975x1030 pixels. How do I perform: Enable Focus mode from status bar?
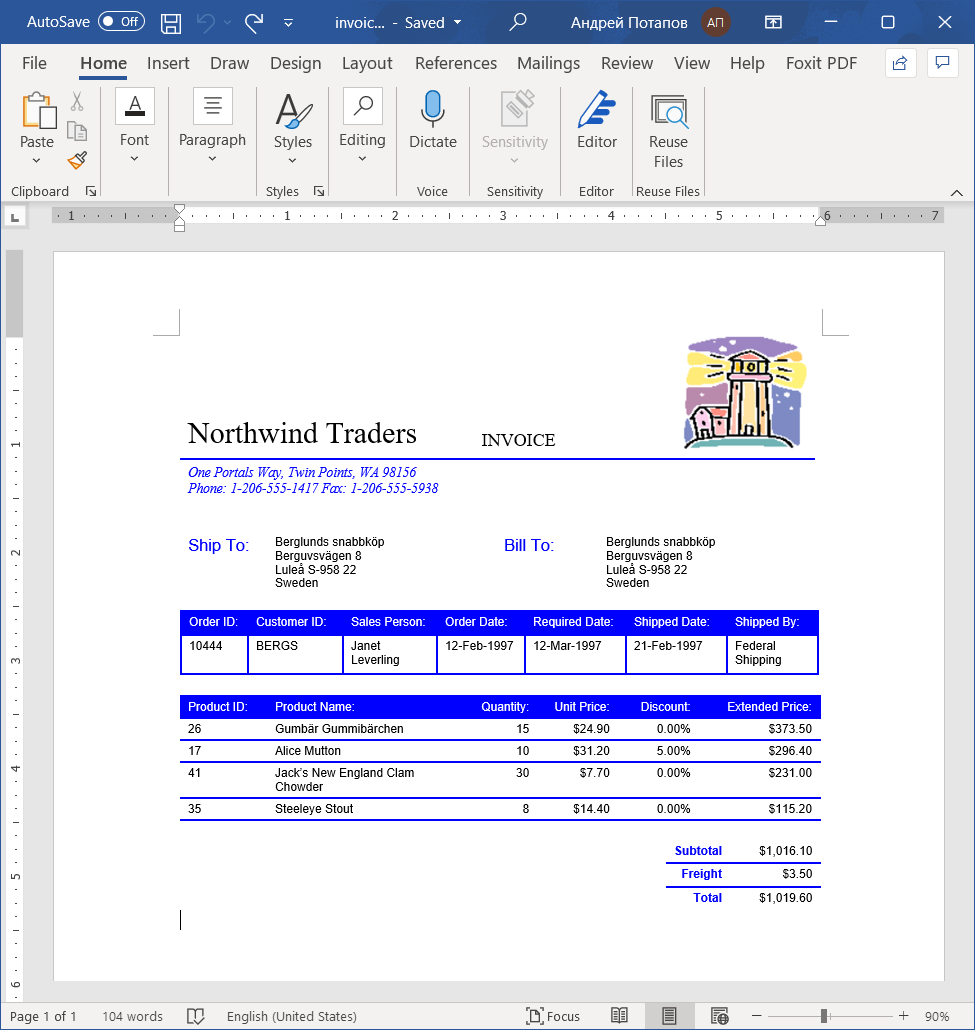(x=553, y=1016)
